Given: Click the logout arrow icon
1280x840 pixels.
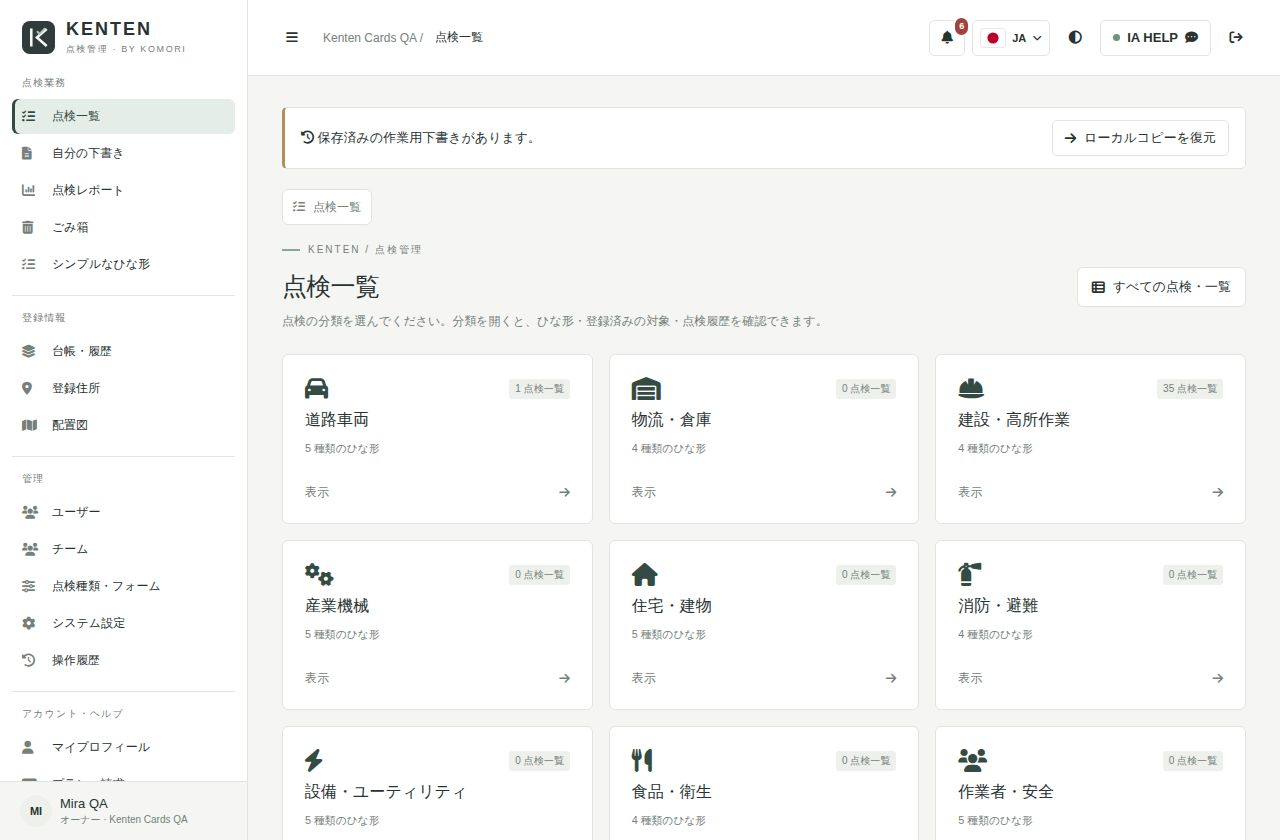Looking at the screenshot, I should click(1236, 37).
